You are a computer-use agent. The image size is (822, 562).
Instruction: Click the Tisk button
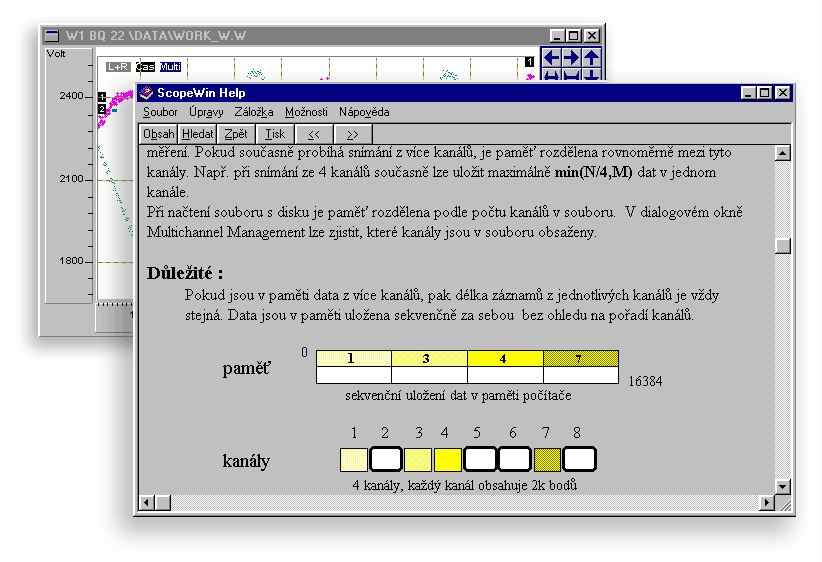tap(275, 134)
